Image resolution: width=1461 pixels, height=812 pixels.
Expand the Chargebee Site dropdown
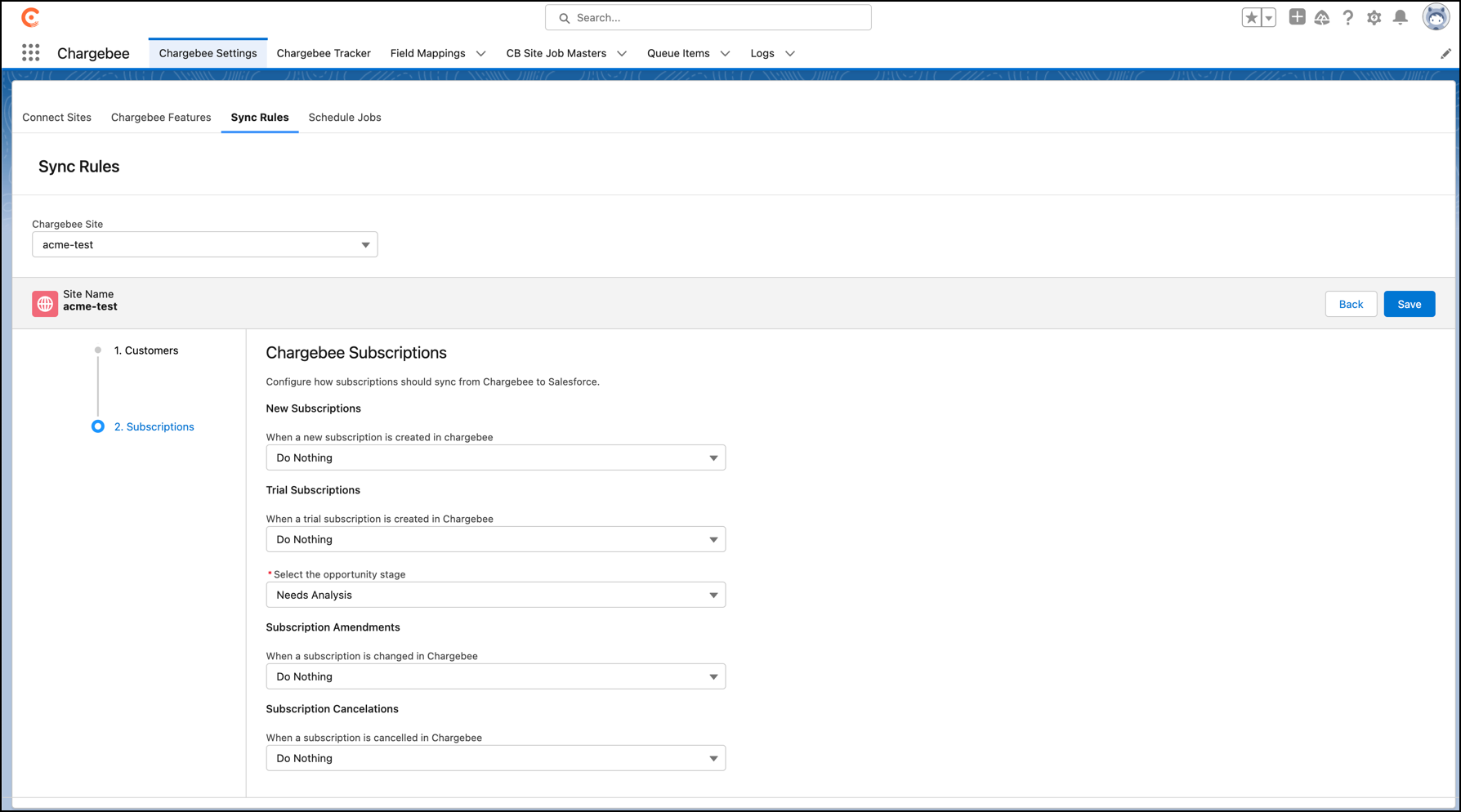204,244
